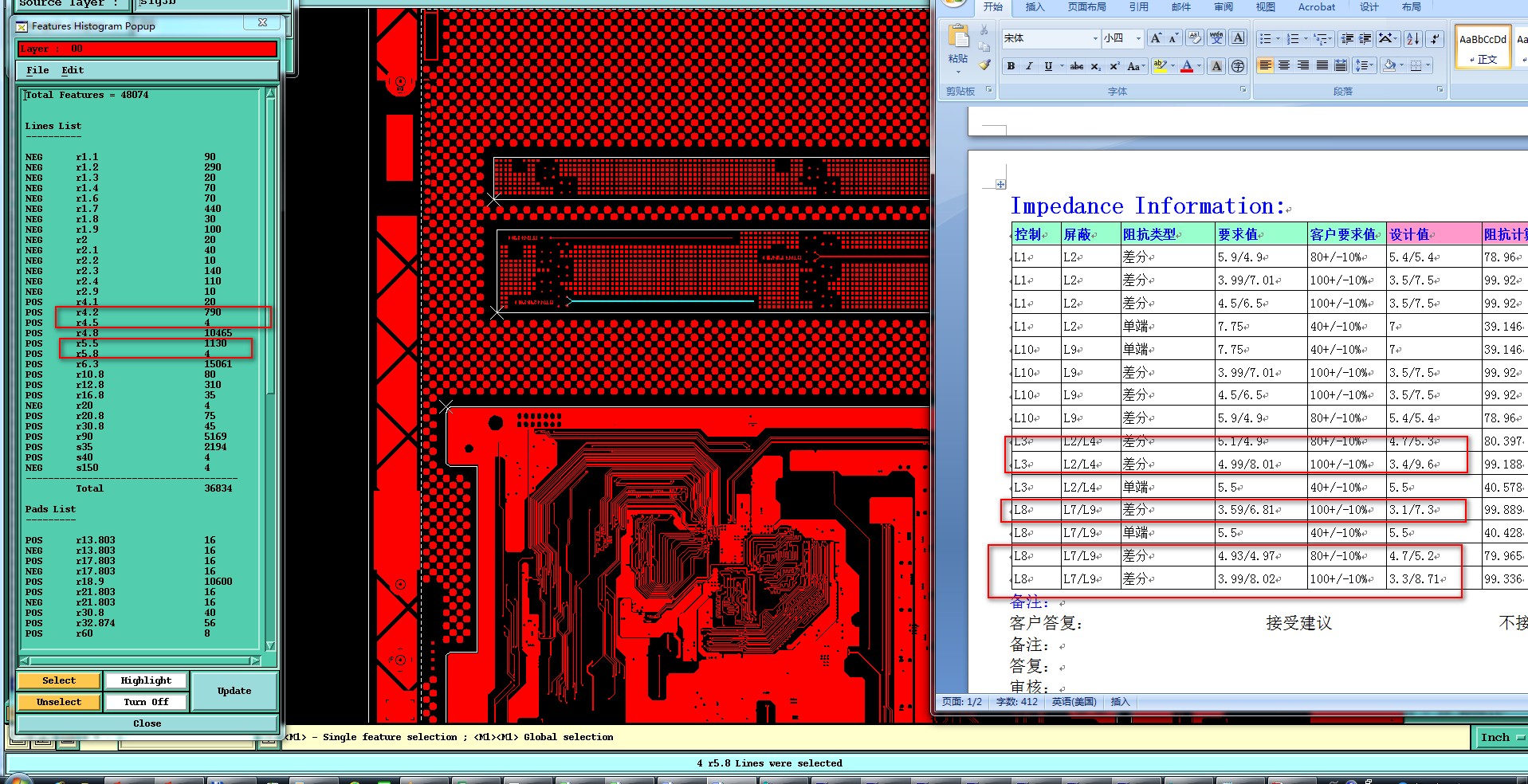Viewport: 1528px width, 784px height.
Task: Toggle Center paragraph alignment
Action: click(1284, 65)
